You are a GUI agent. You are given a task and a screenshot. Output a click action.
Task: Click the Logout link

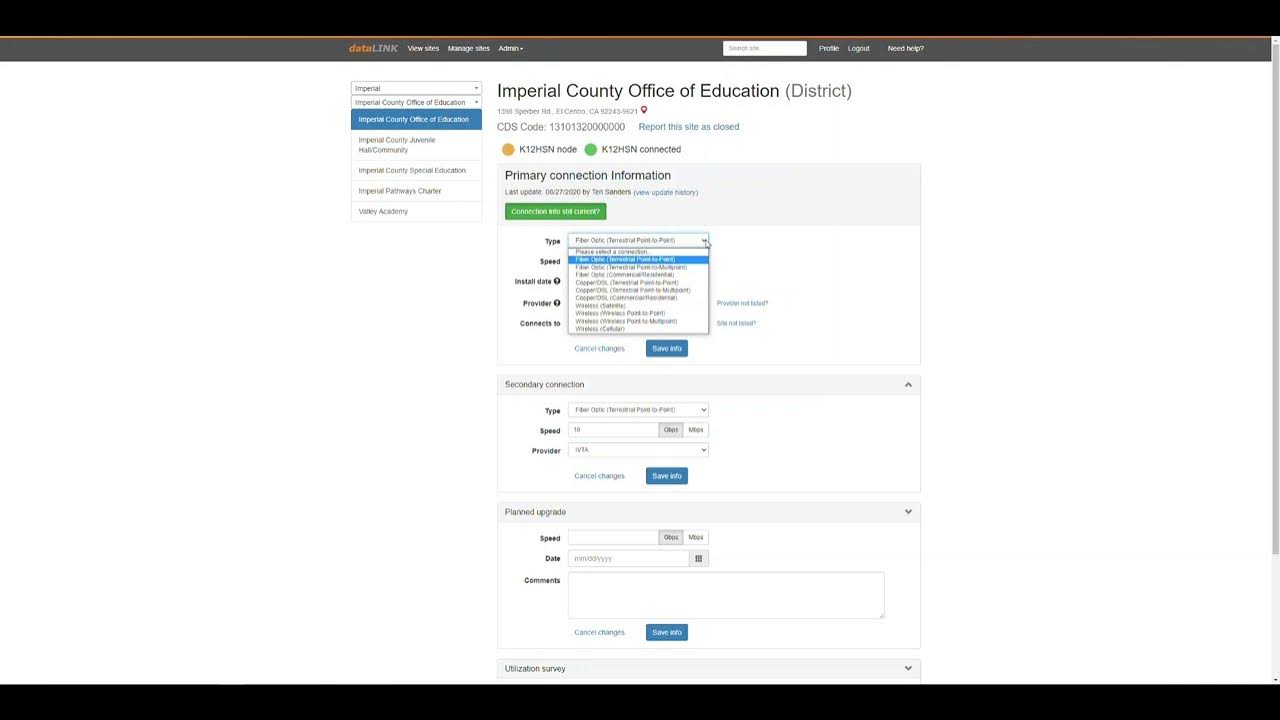point(859,48)
